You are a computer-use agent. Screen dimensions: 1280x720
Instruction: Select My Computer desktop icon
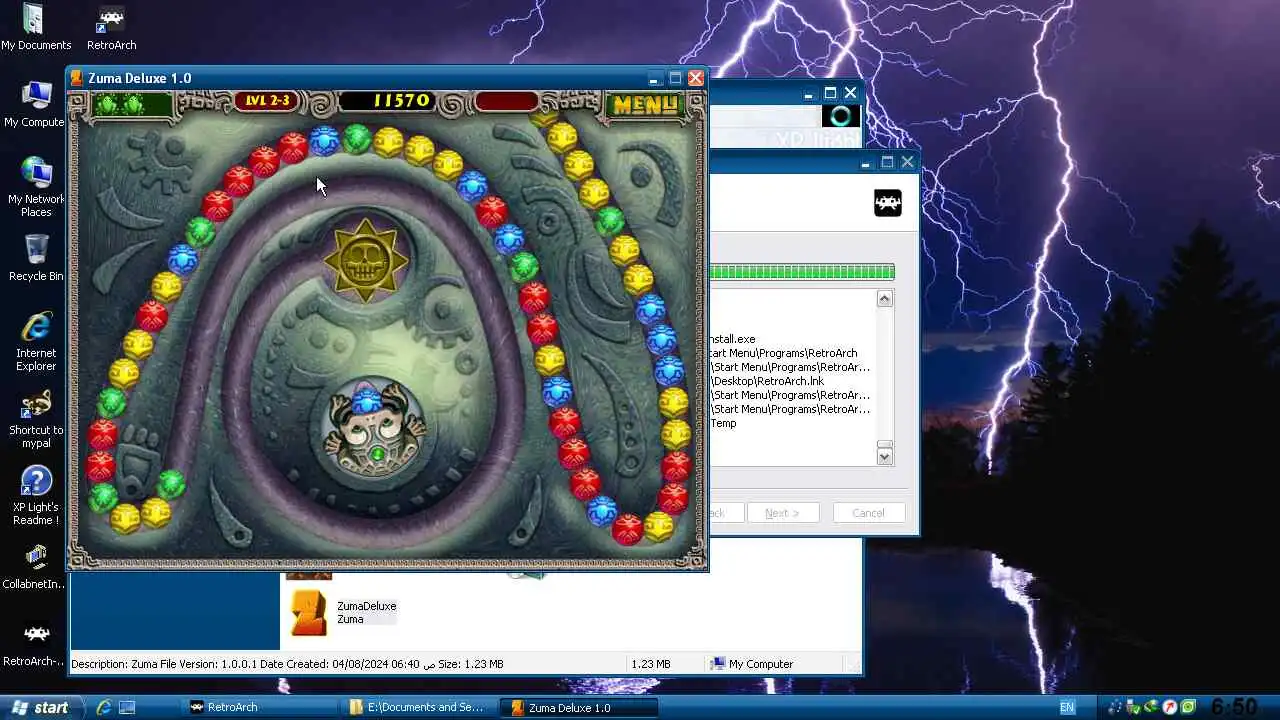tap(36, 104)
